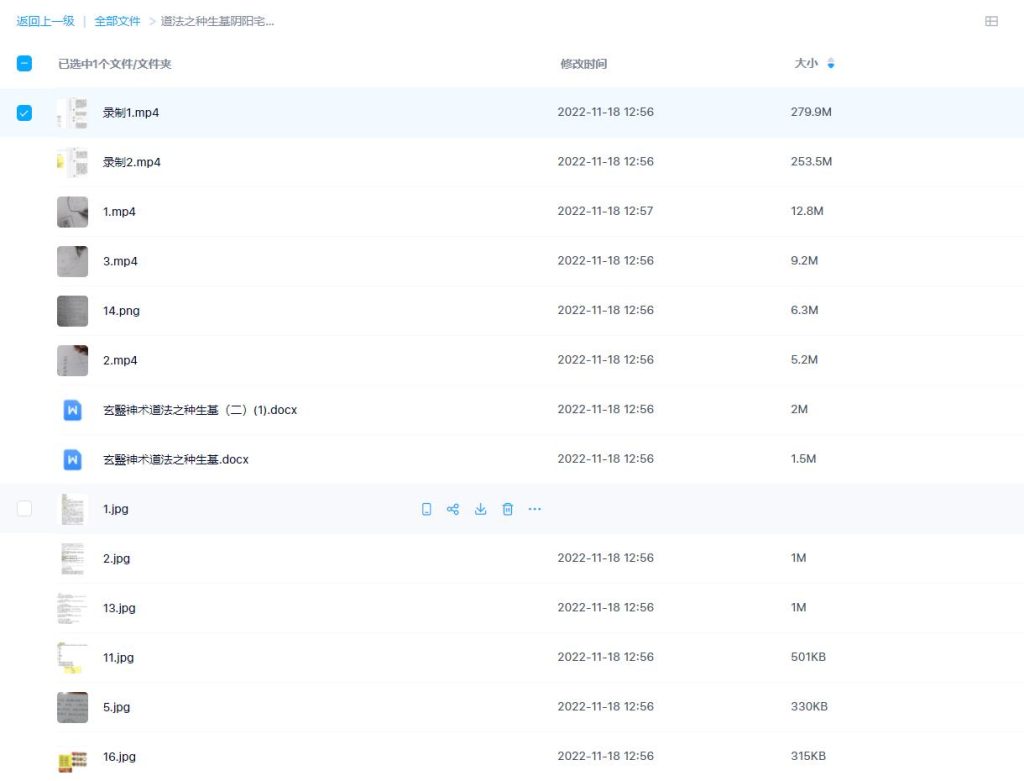Delete 1.jpg with the trash icon
The width and height of the screenshot is (1024, 781).
pyautogui.click(x=507, y=509)
